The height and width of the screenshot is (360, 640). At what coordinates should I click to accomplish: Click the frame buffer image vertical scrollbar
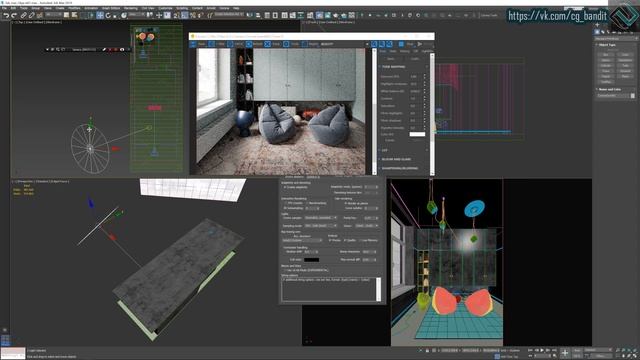click(373, 111)
